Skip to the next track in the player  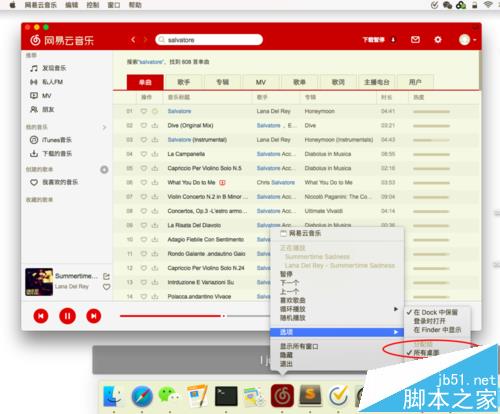pyautogui.click(x=94, y=316)
